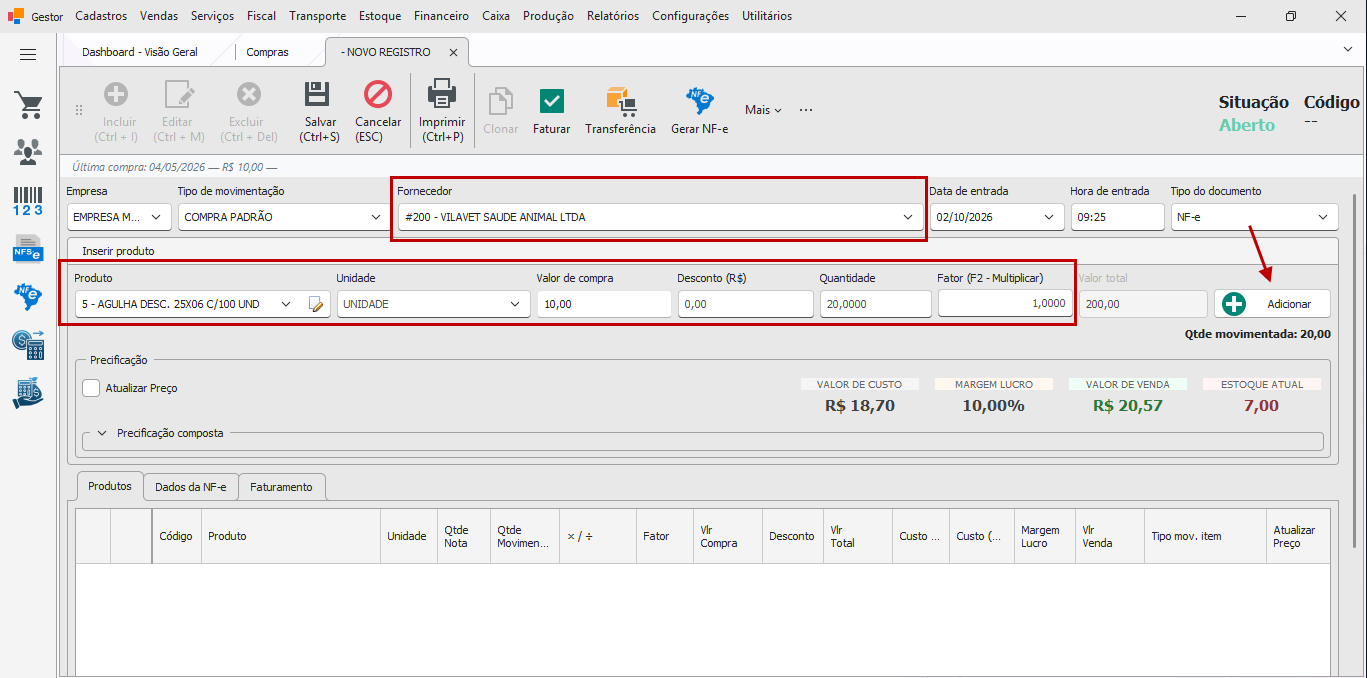Image resolution: width=1367 pixels, height=678 pixels.
Task: Click the Salvar floppy disk icon
Action: [318, 94]
